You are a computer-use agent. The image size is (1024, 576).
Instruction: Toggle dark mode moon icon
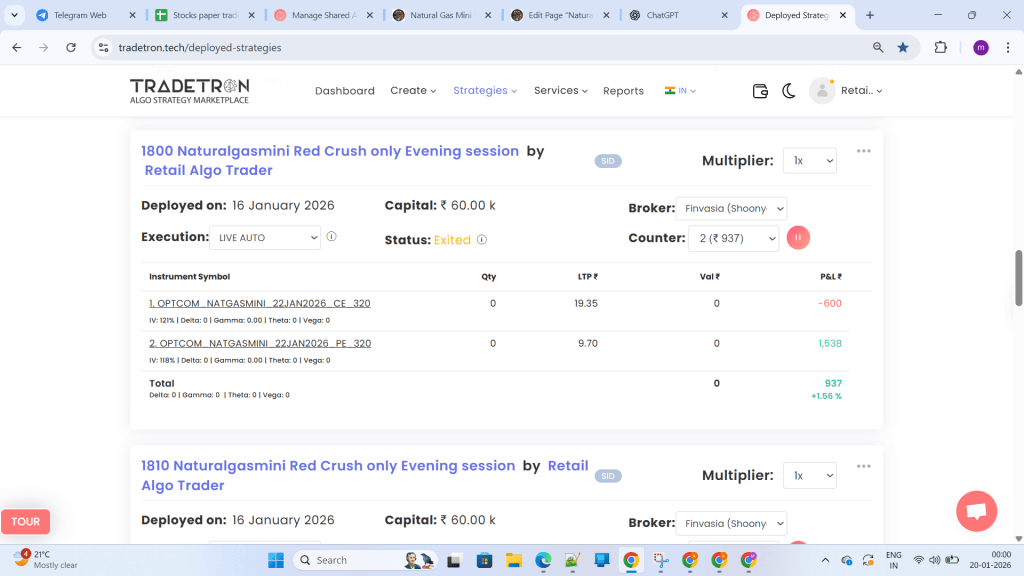[789, 91]
